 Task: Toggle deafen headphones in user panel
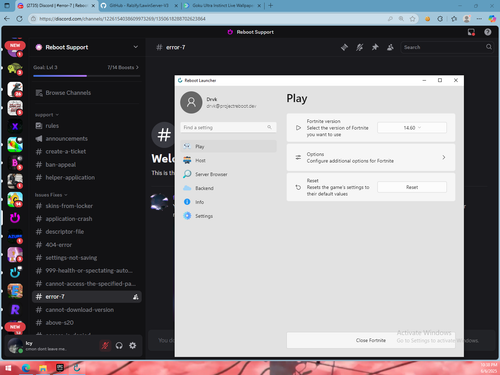tap(119, 346)
